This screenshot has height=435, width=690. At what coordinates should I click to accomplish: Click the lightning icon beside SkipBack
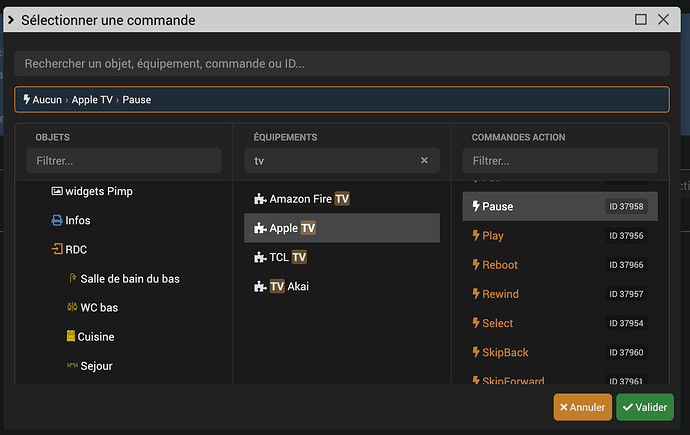(476, 352)
